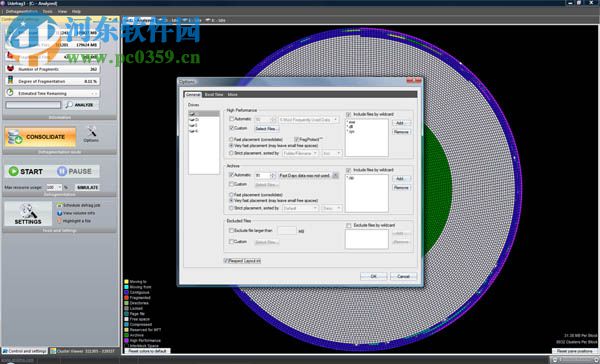Select Archive Strict placement radio
This screenshot has width=600, height=364.
pyautogui.click(x=231, y=208)
